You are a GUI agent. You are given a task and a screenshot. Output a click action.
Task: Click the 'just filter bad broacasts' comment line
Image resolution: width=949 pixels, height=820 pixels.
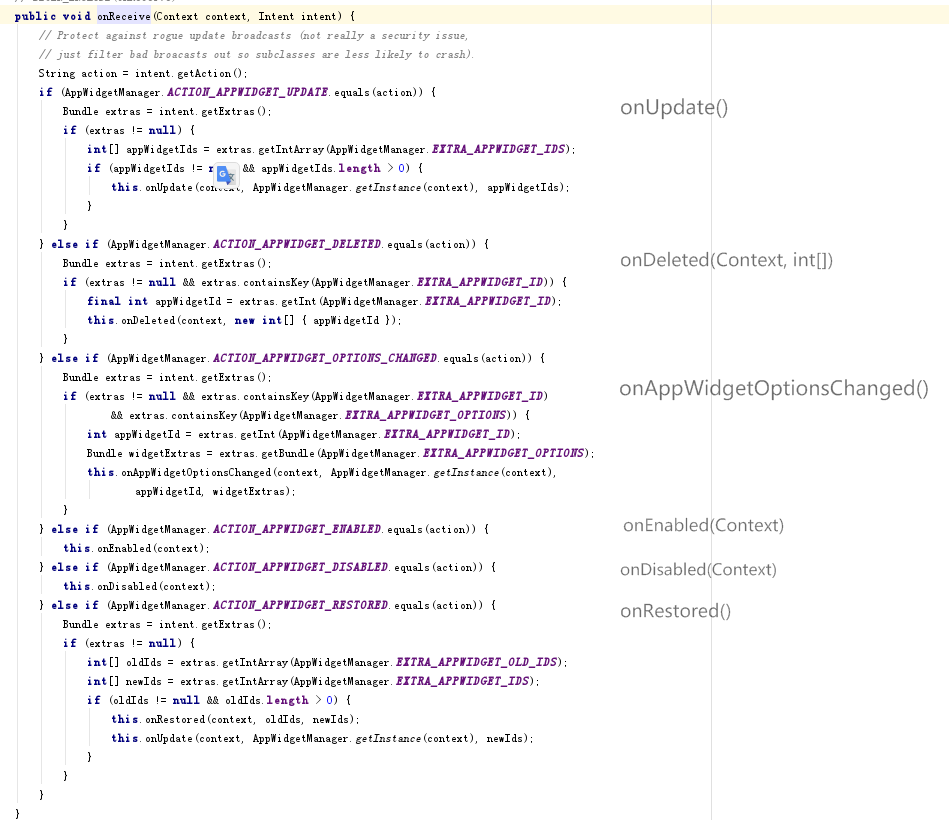[256, 54]
